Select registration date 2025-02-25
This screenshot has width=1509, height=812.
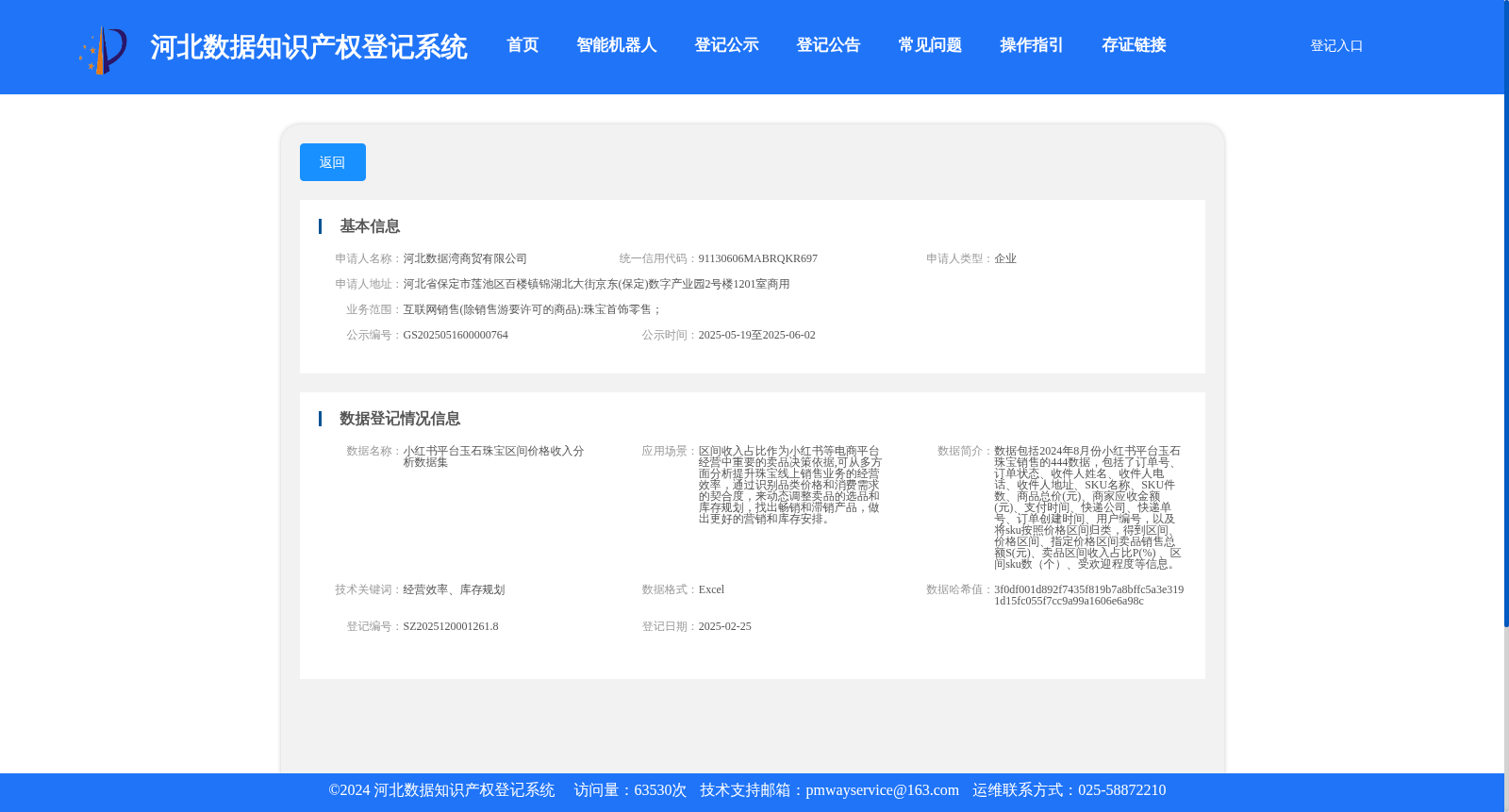tap(725, 626)
